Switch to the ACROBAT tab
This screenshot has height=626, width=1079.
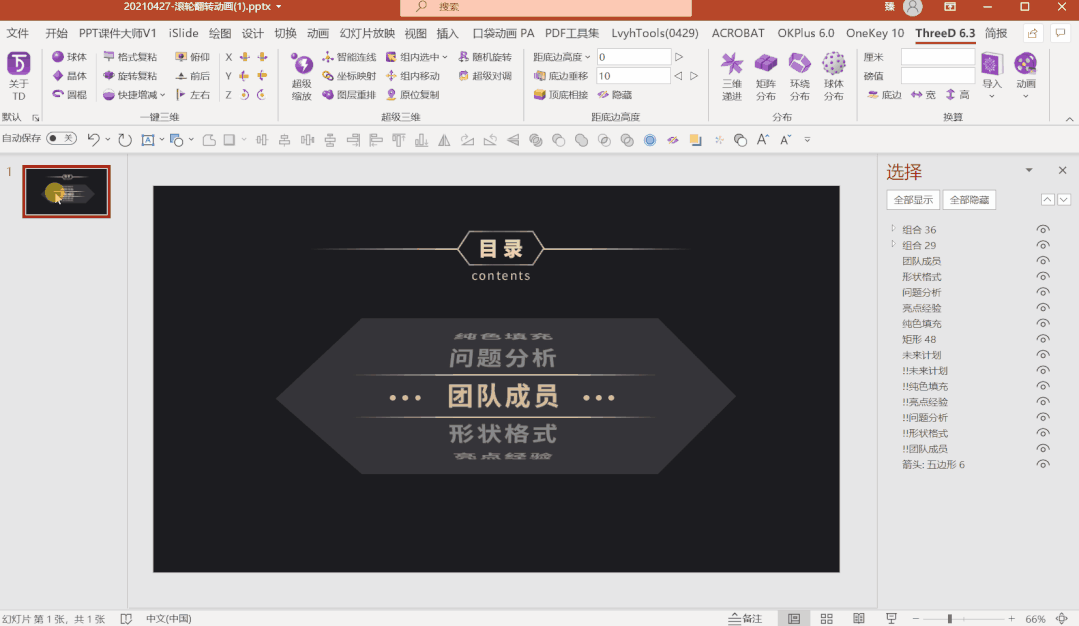(738, 33)
